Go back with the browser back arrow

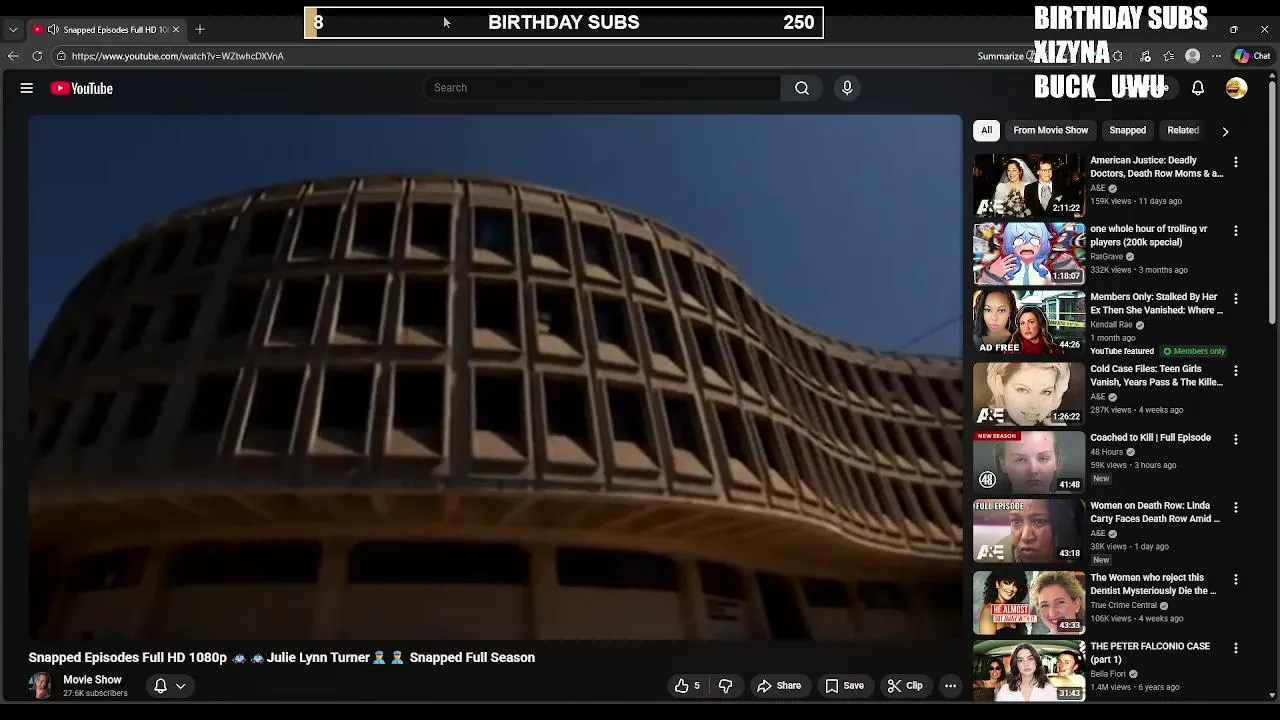(x=13, y=56)
